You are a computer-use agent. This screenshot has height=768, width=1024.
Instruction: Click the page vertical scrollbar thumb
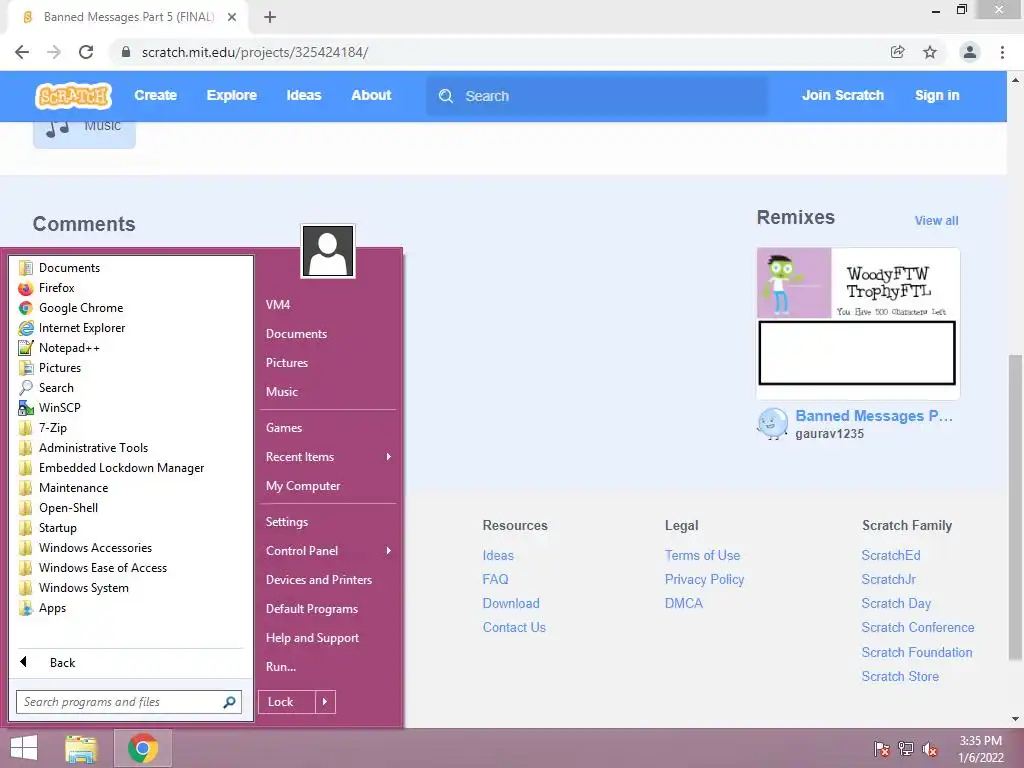click(x=1015, y=507)
